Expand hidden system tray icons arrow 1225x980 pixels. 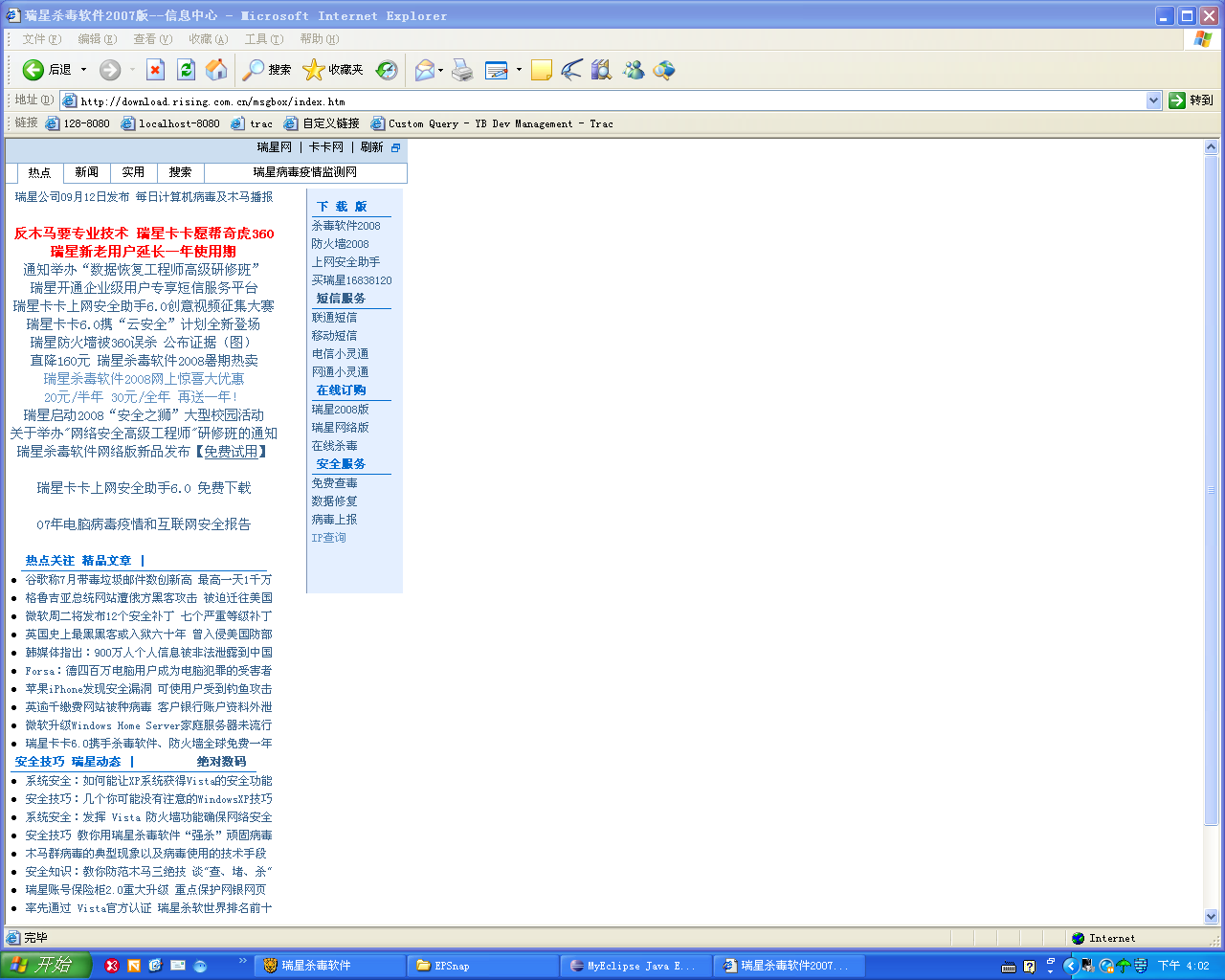pos(1071,967)
